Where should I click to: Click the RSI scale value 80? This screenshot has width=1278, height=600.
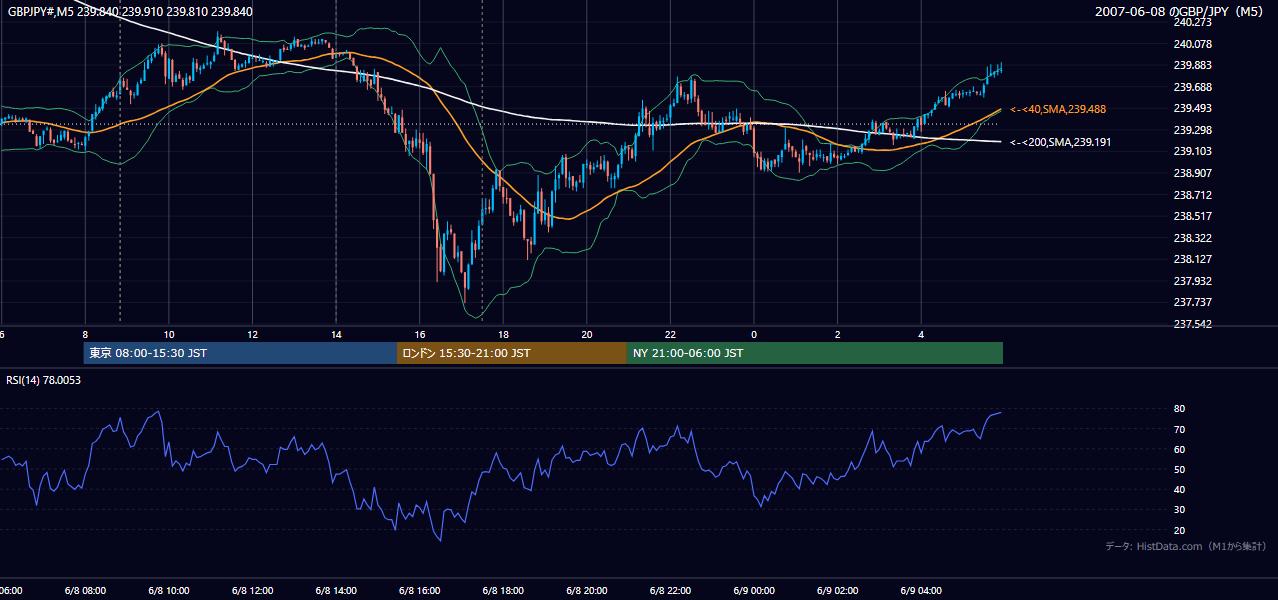click(x=1179, y=409)
